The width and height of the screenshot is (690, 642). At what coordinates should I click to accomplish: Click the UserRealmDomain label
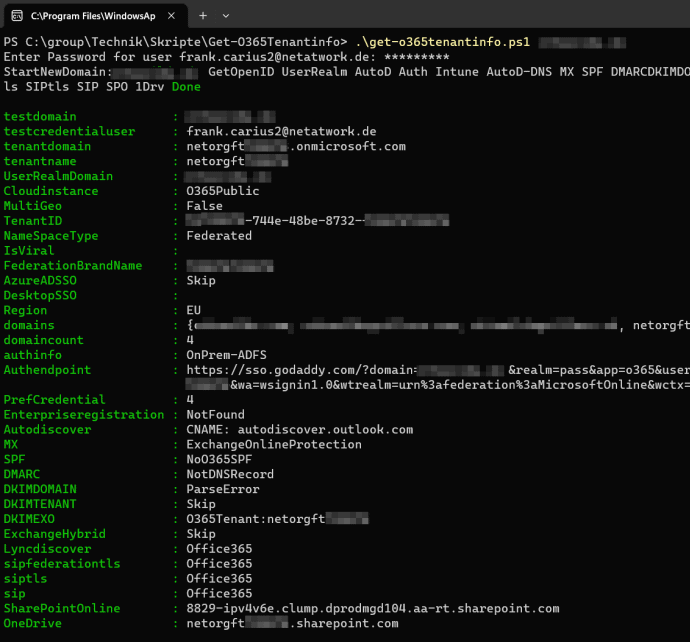59,176
